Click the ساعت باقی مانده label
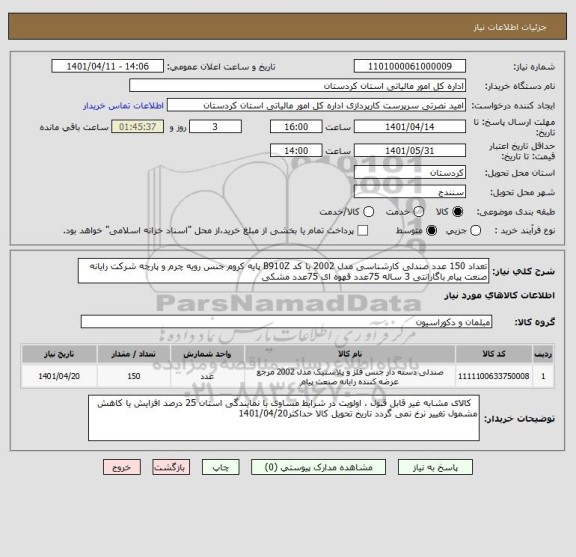 (x=74, y=127)
